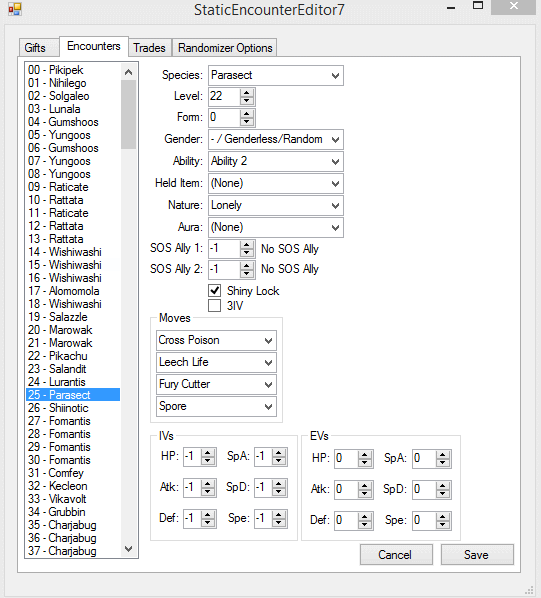Click the Save button

(477, 555)
